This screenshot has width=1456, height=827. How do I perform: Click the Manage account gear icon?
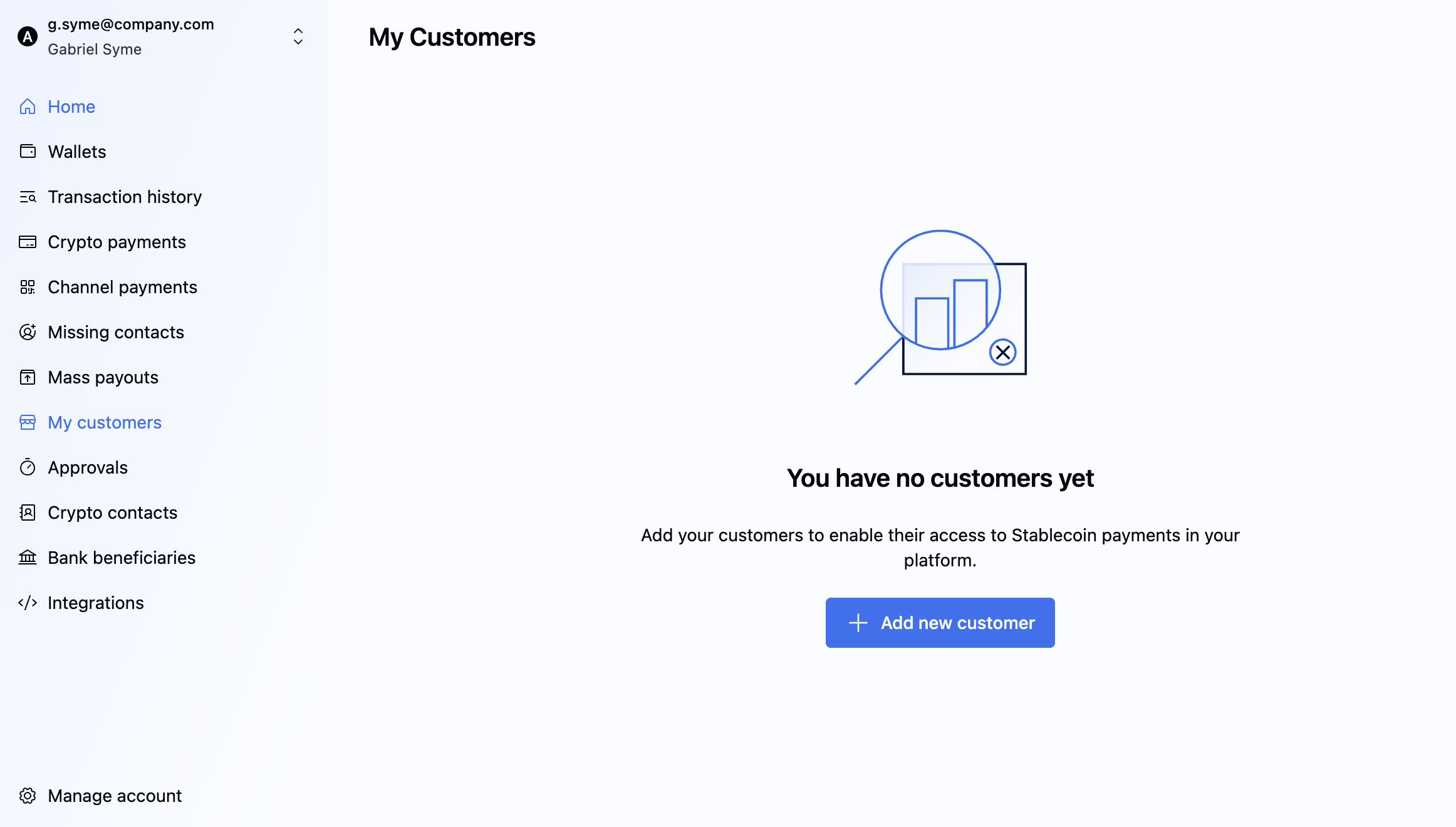point(28,796)
